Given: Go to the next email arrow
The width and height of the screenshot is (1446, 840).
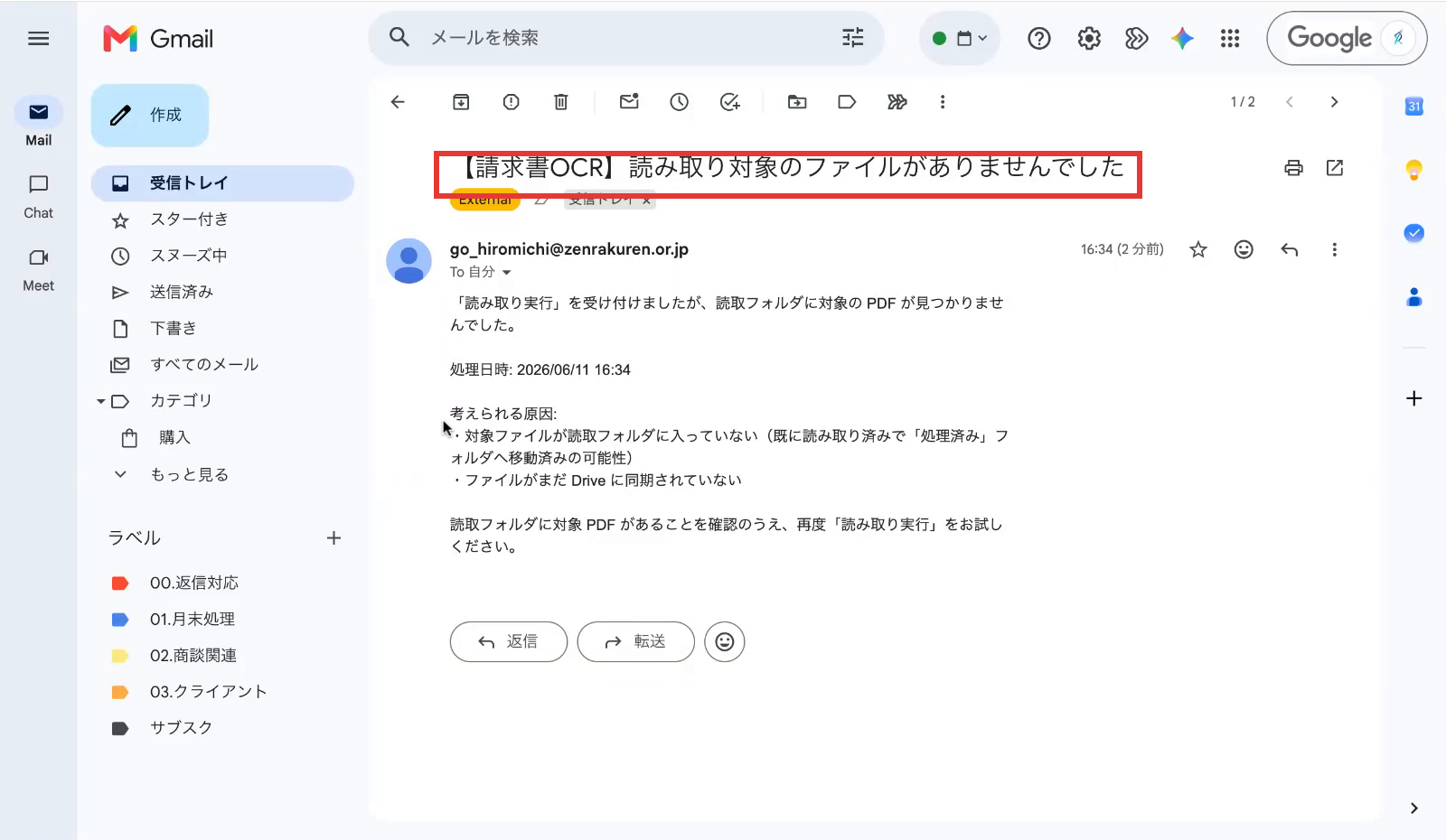Looking at the screenshot, I should point(1334,102).
